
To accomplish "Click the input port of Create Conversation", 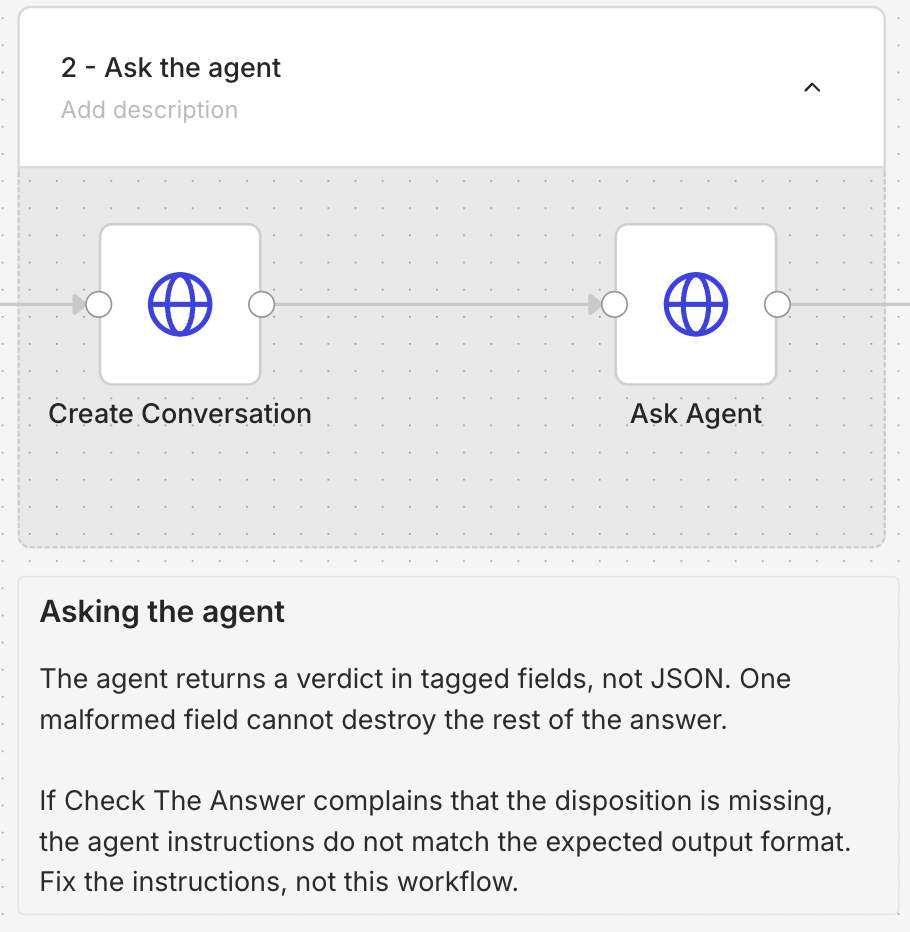I will tap(99, 304).
